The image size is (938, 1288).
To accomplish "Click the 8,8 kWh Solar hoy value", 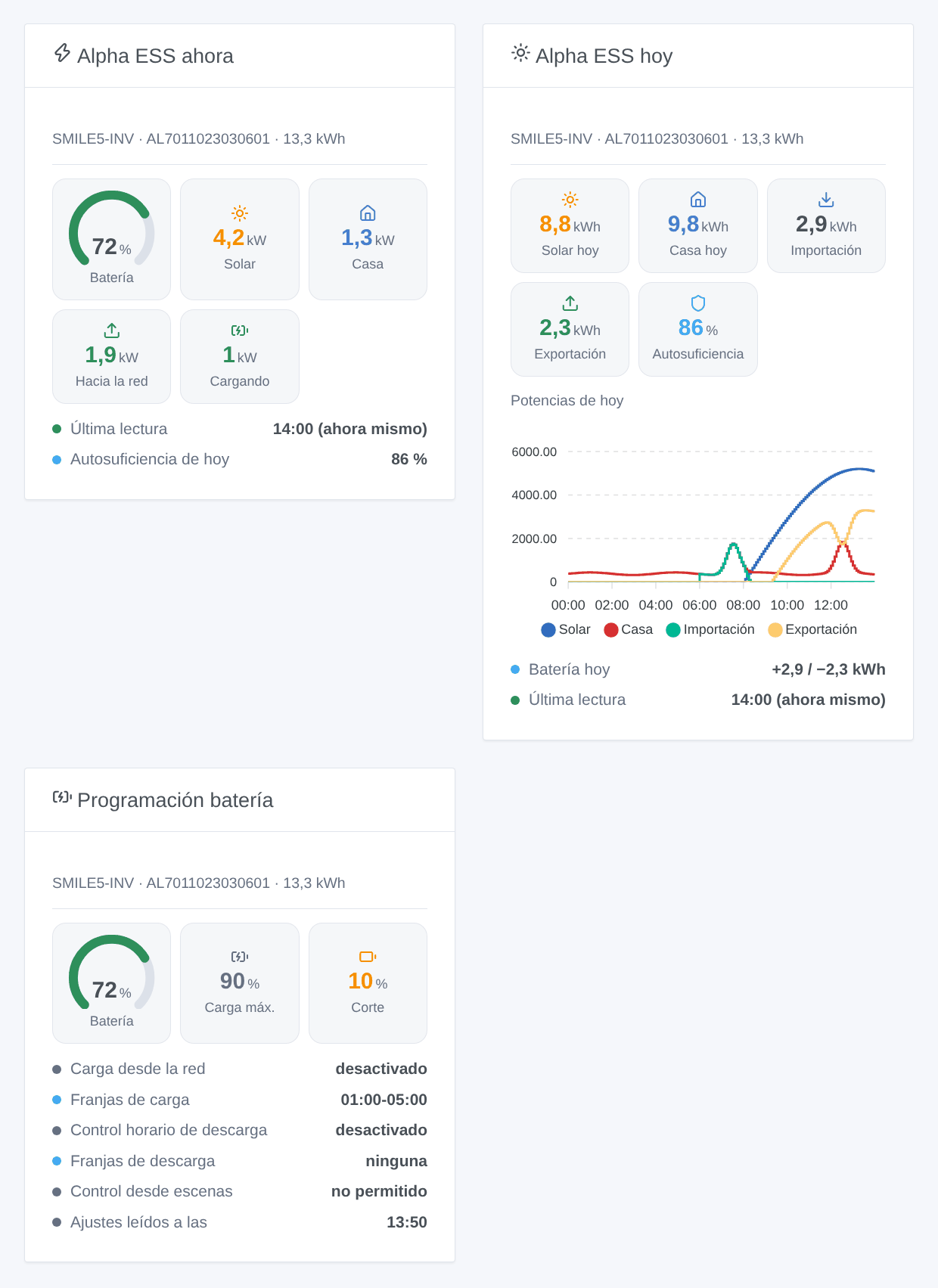I will [570, 225].
